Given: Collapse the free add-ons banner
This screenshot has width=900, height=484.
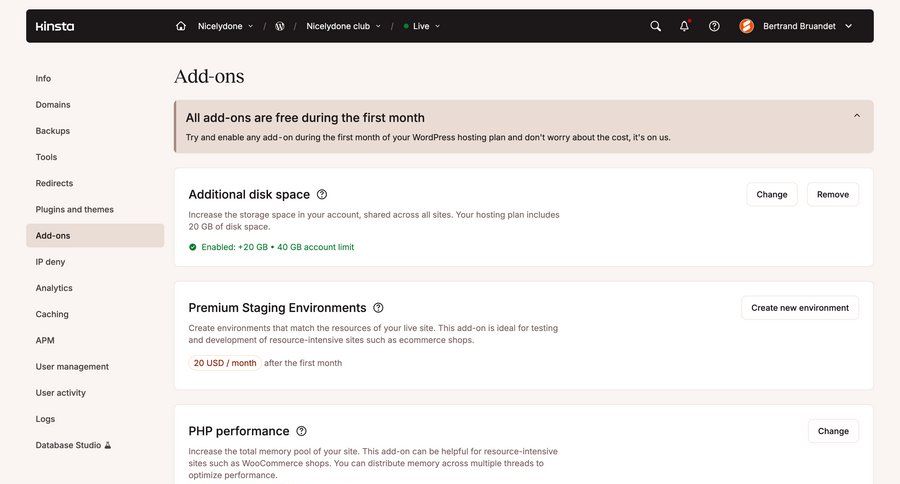Looking at the screenshot, I should point(857,115).
